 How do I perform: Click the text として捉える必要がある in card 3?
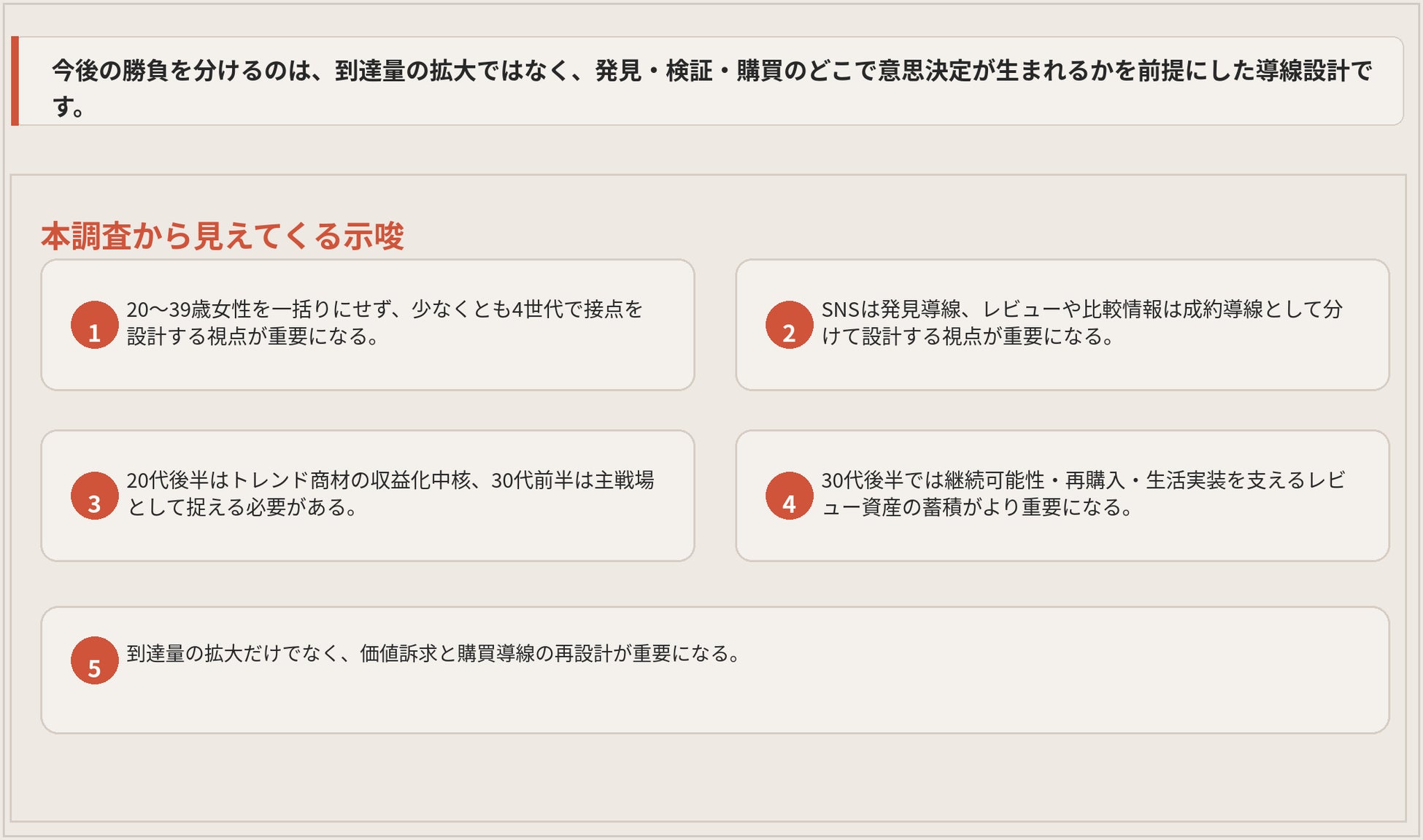coord(242,507)
